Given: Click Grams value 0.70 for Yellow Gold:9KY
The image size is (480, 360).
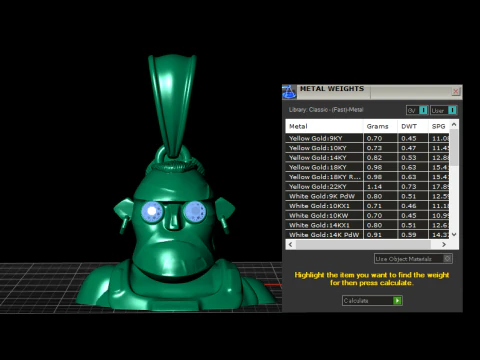Looking at the screenshot, I should pyautogui.click(x=374, y=138).
